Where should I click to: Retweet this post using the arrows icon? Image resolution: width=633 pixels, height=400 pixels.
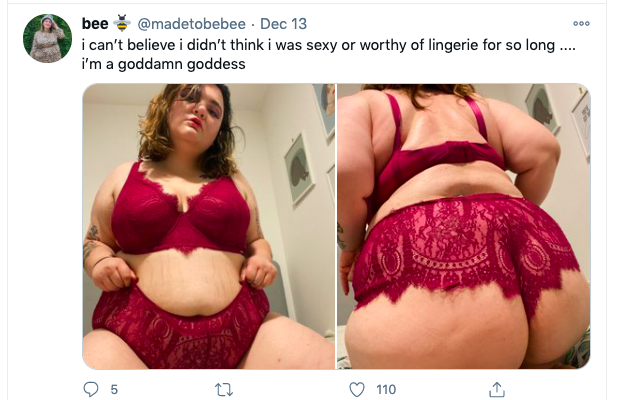pos(224,390)
